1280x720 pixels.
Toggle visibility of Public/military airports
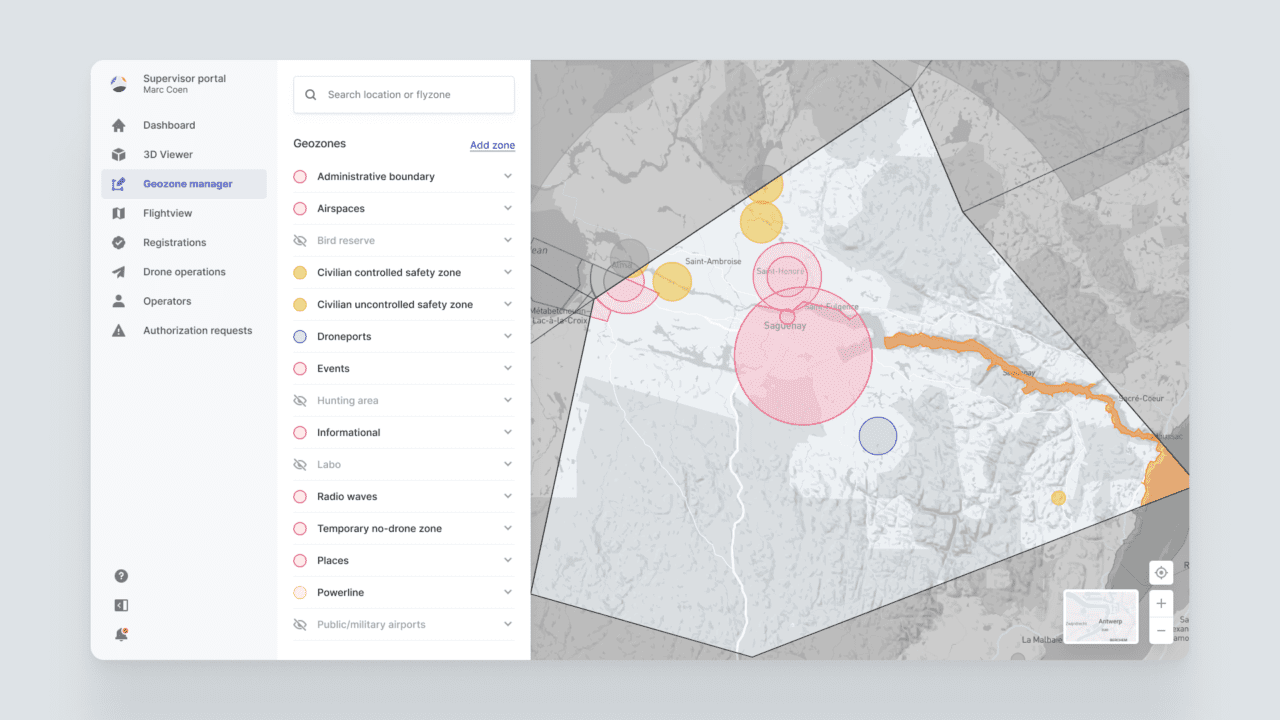300,625
